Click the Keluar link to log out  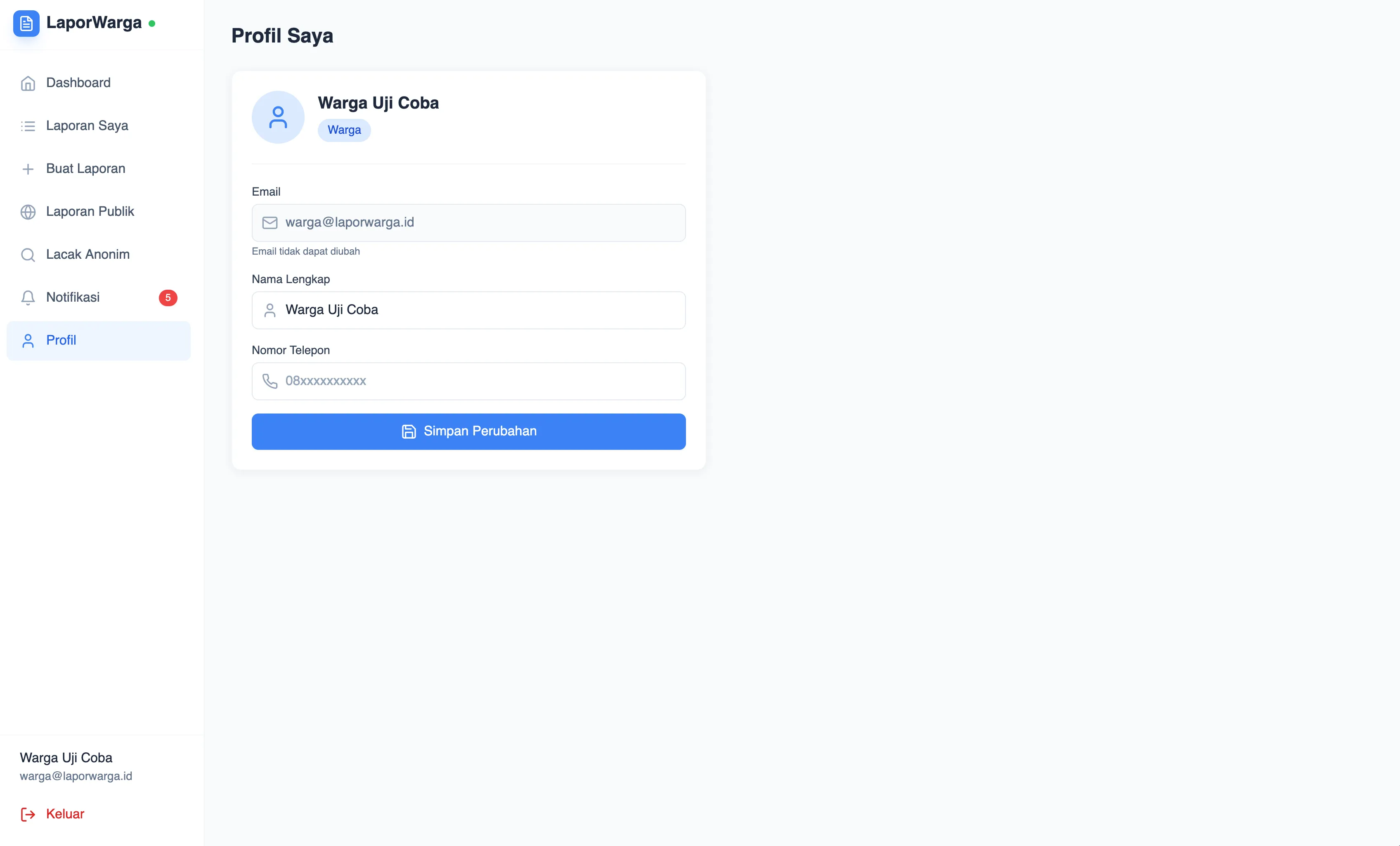point(65,814)
